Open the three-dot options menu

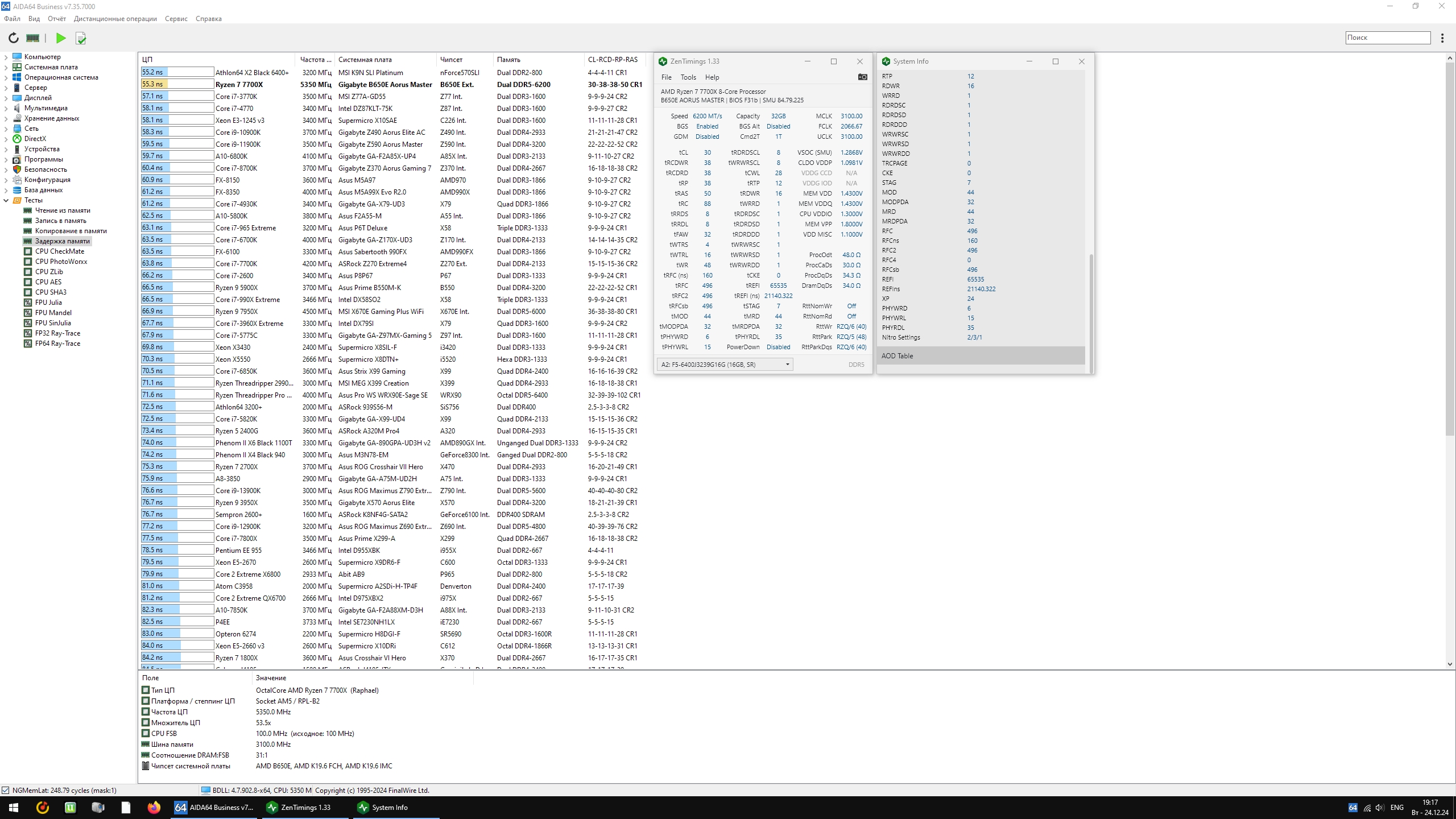[x=1442, y=38]
